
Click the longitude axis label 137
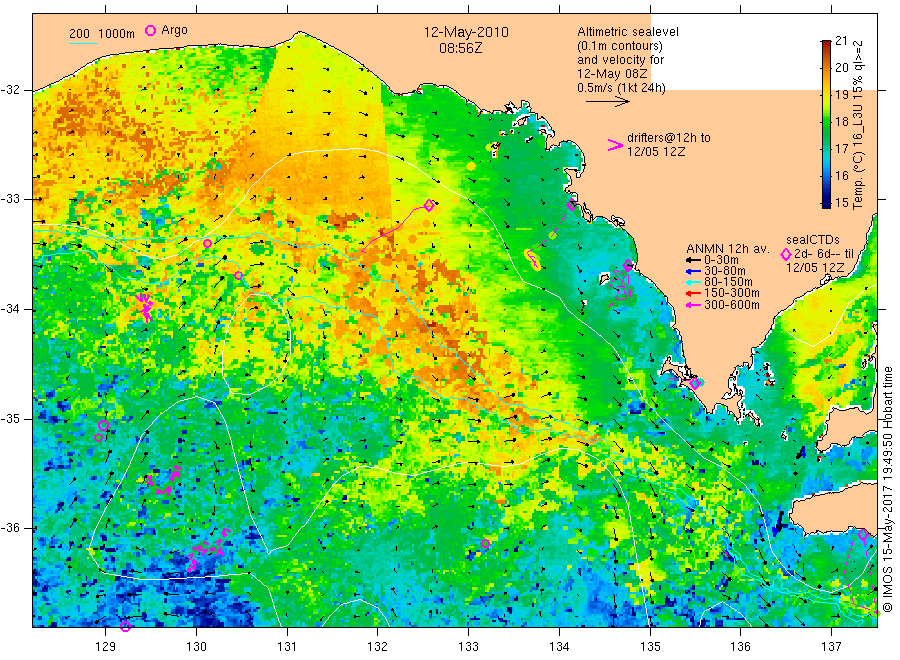tap(831, 647)
